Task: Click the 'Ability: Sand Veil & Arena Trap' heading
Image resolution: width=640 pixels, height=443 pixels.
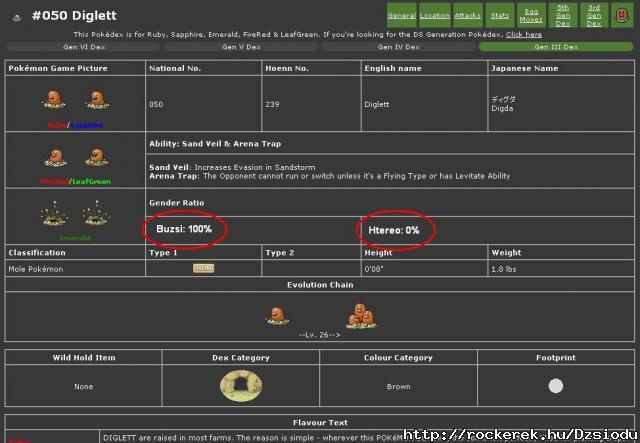Action: click(215, 144)
